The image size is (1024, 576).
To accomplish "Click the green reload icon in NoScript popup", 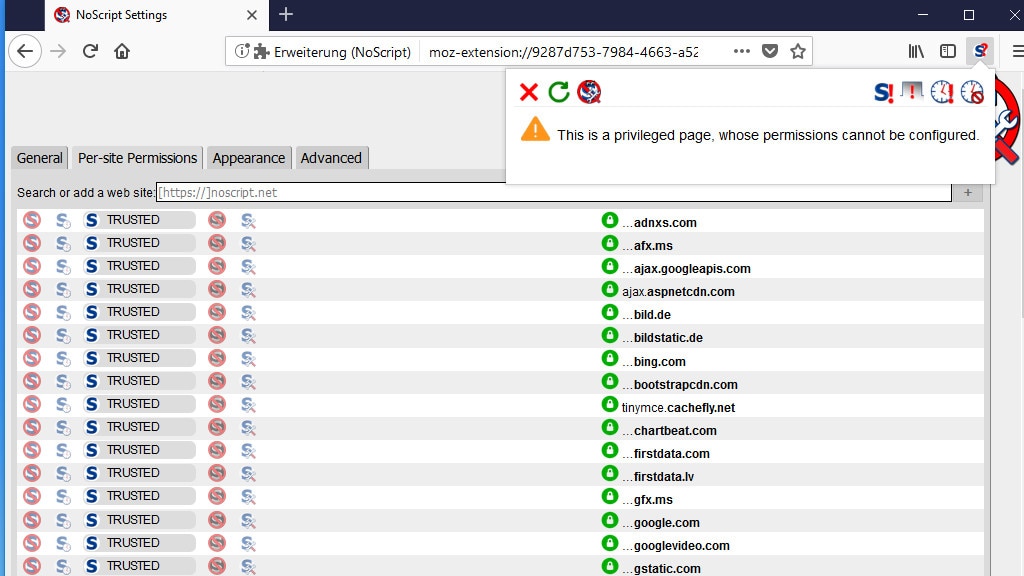I will click(559, 93).
